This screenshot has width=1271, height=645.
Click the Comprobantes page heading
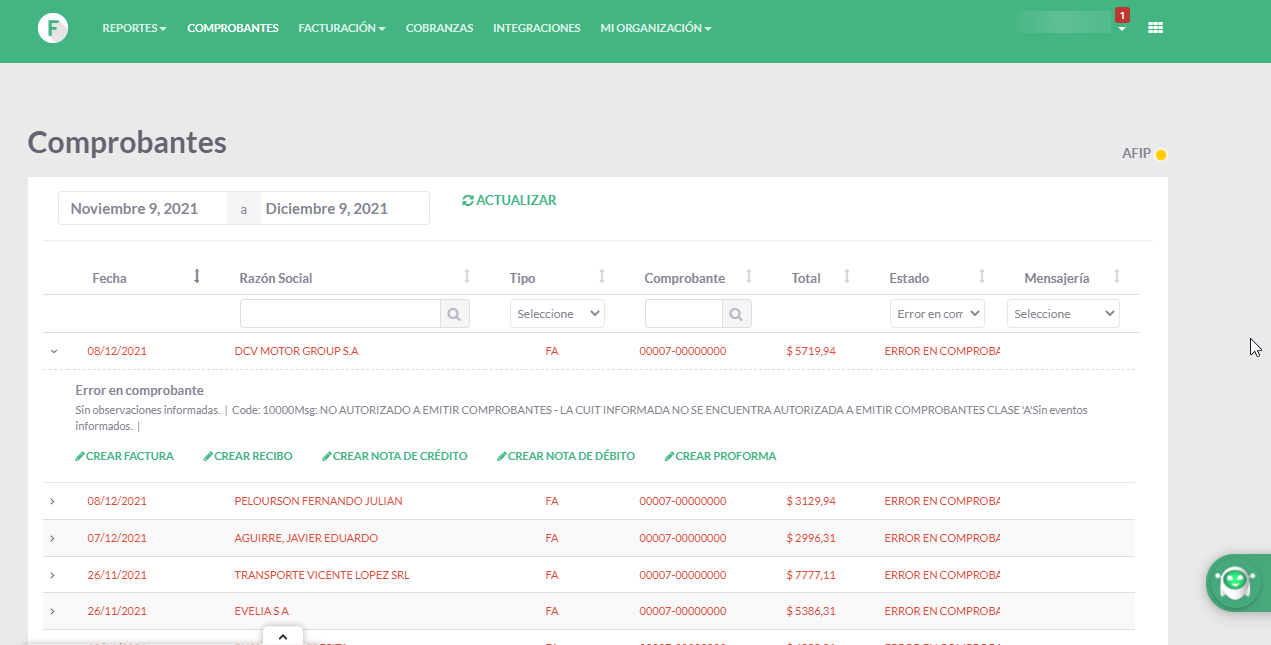click(x=127, y=142)
